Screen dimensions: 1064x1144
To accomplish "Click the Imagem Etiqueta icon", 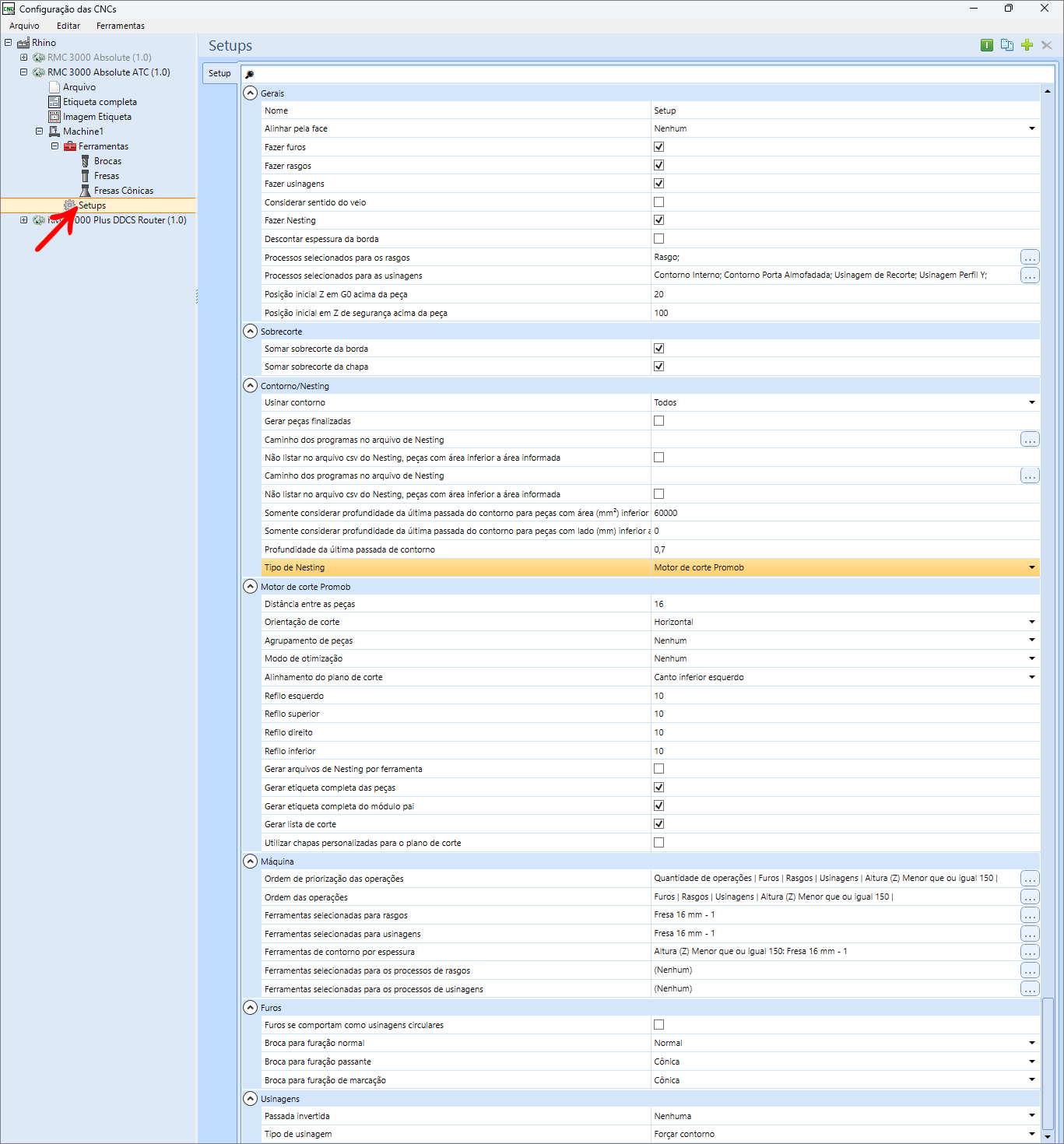I will pos(54,117).
